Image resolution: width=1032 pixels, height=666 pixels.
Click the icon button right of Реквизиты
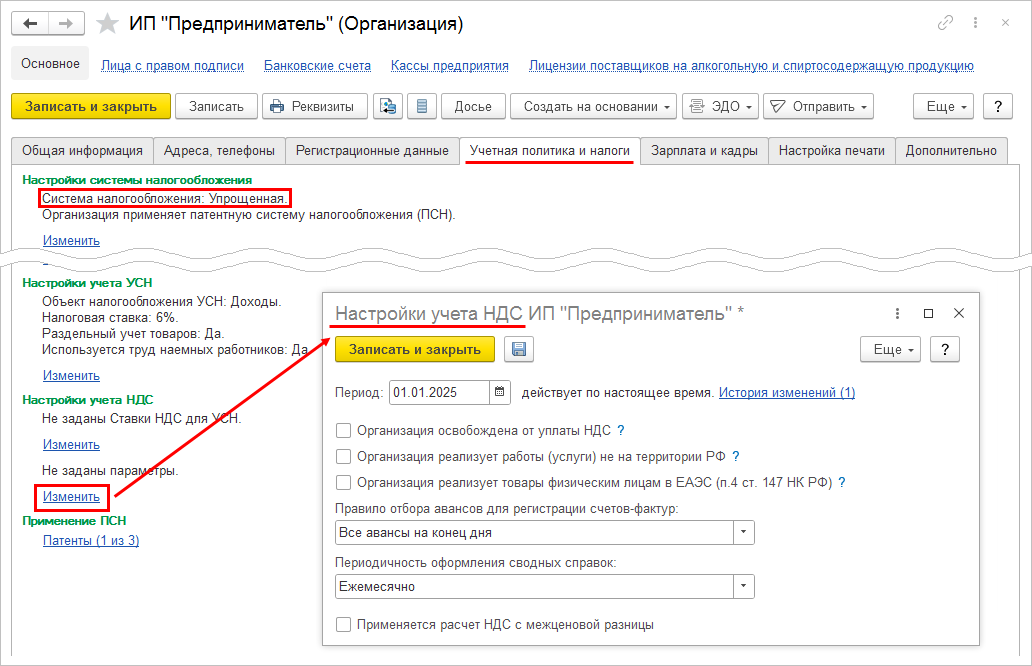tap(388, 107)
